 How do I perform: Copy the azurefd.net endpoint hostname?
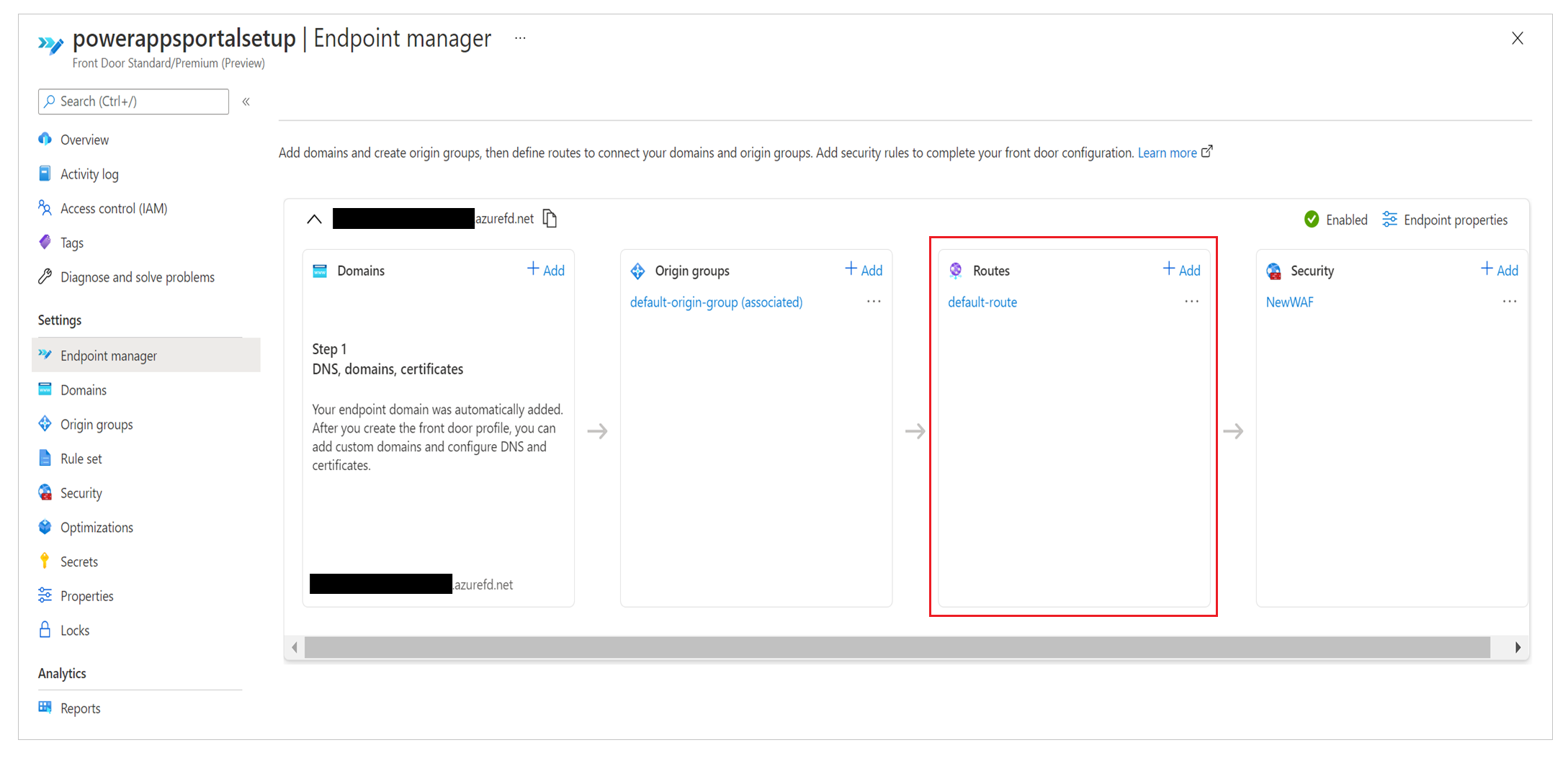pos(550,218)
